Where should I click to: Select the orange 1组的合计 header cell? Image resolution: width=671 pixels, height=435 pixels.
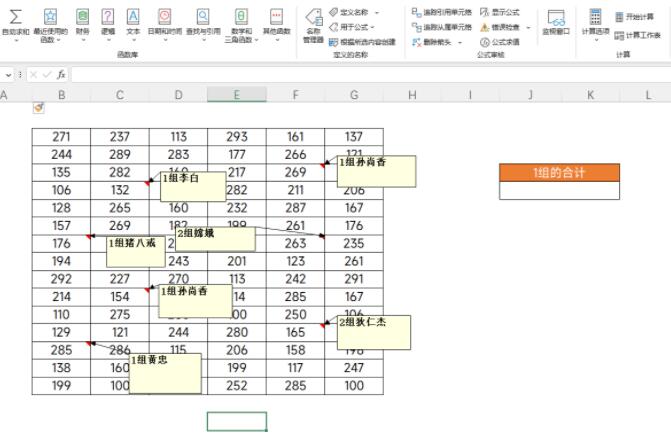[x=559, y=172]
